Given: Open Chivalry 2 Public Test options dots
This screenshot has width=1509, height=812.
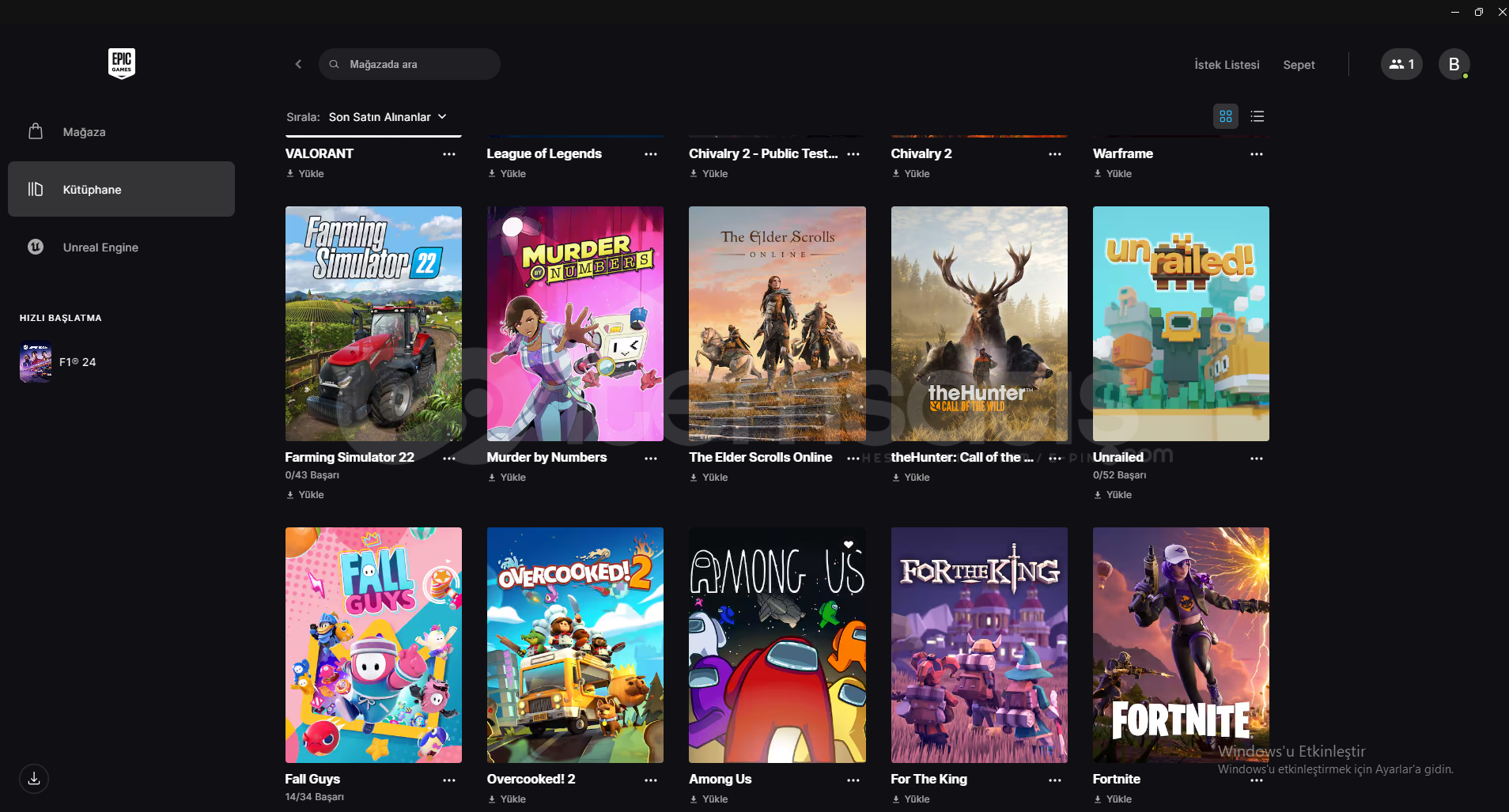Looking at the screenshot, I should 853,154.
